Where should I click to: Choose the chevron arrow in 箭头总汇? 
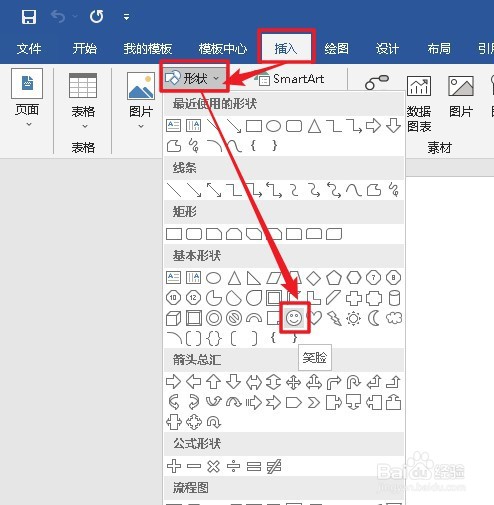314,403
